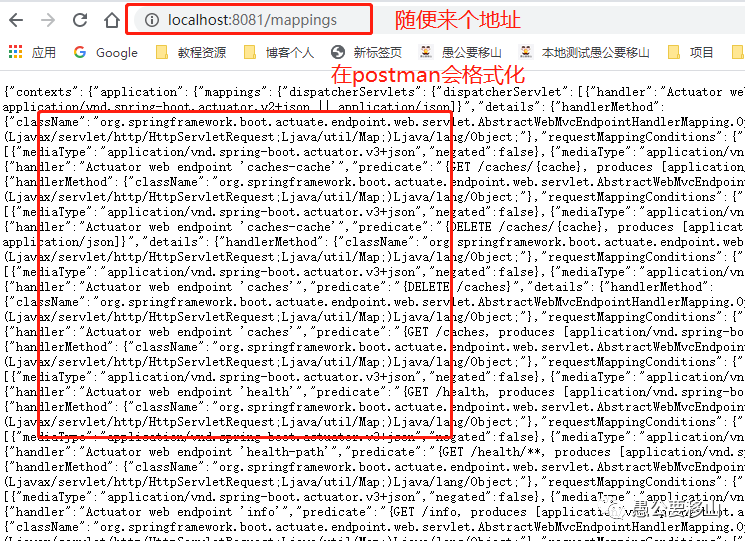Open the 教程资源 bookmark folder
745x541 pixels.
tap(191, 52)
